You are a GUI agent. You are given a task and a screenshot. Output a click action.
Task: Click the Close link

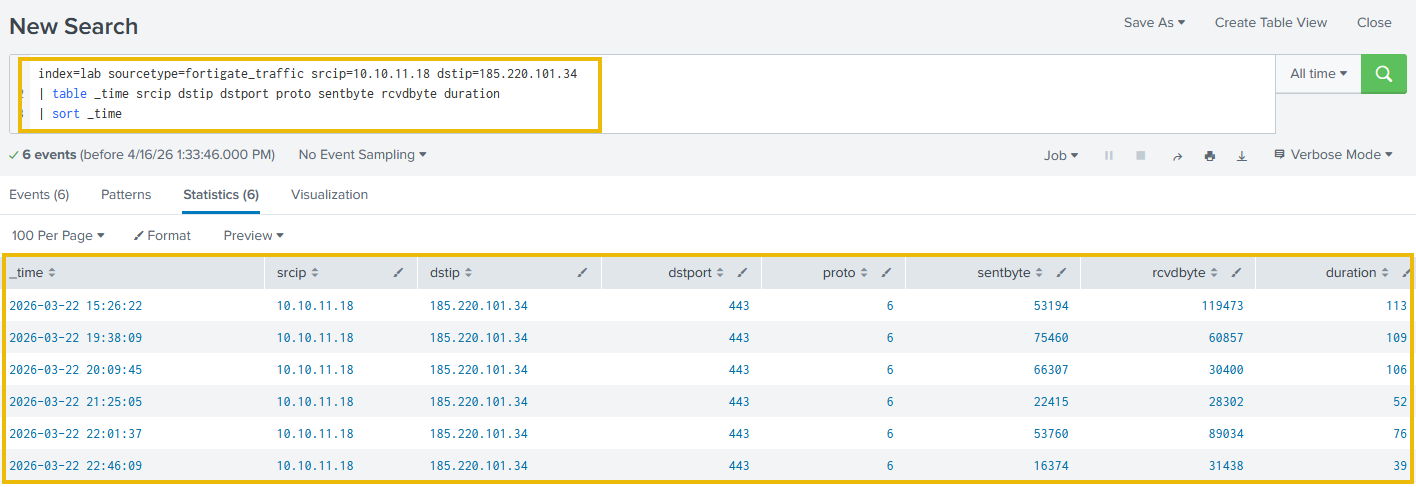coord(1374,22)
